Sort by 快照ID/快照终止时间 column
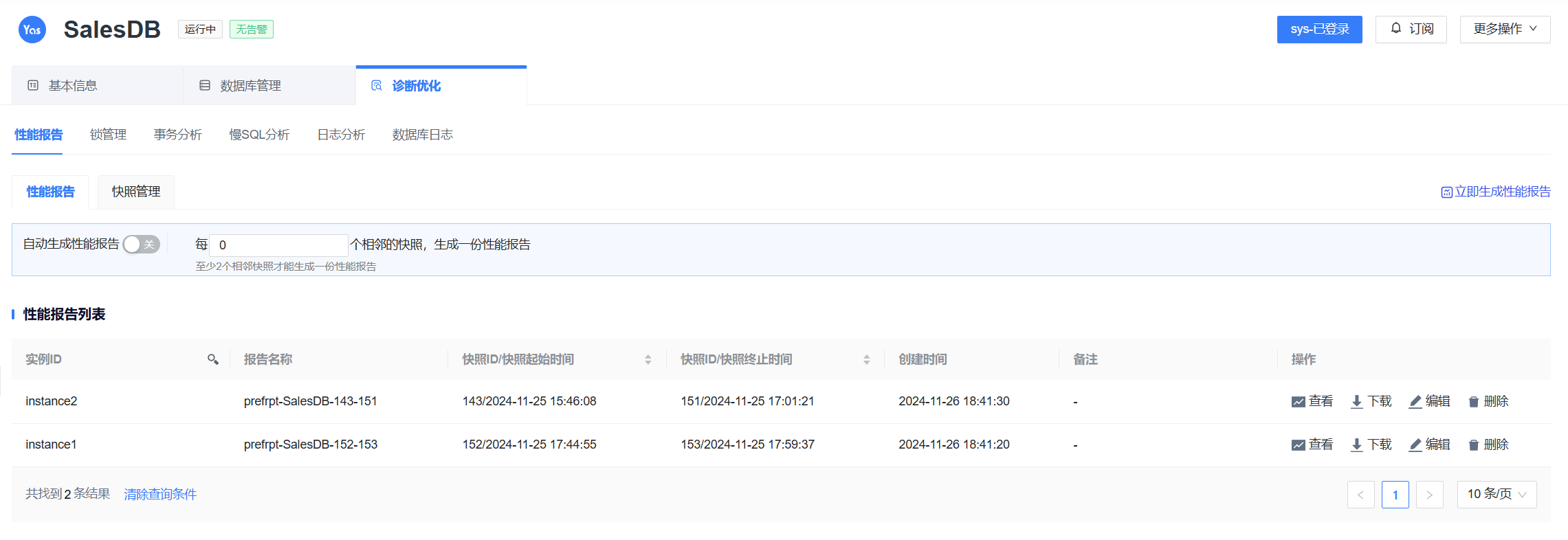 tap(866, 359)
